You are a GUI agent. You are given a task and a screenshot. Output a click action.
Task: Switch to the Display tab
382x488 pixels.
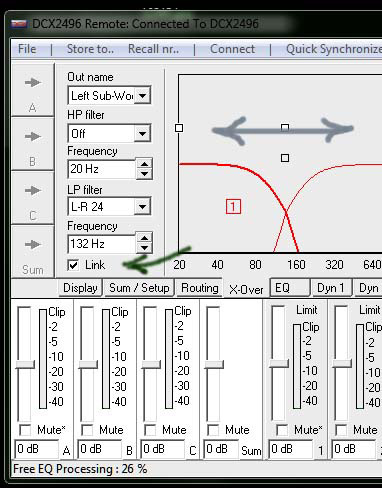tap(80, 288)
